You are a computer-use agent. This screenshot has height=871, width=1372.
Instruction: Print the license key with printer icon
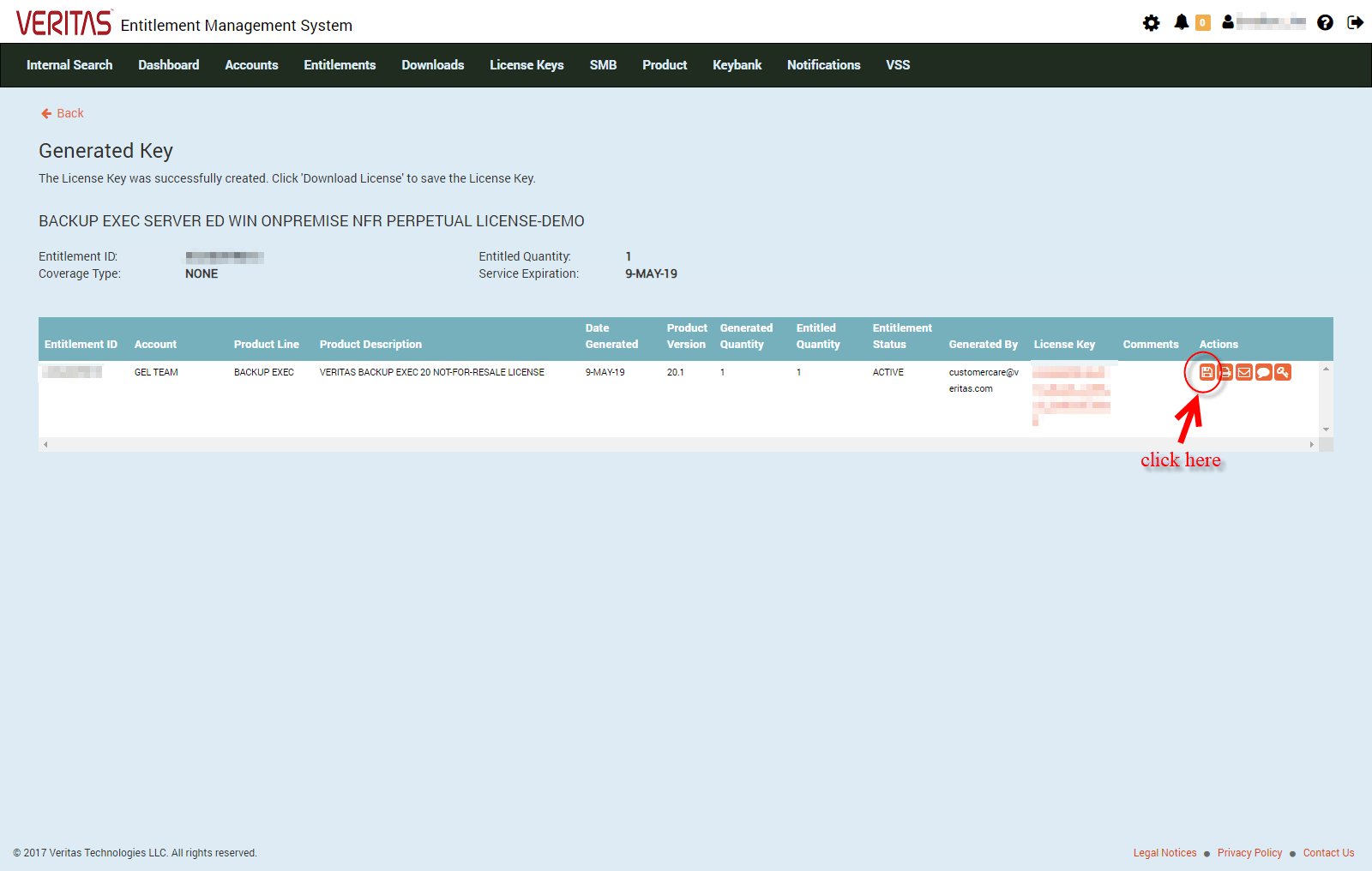1225,372
